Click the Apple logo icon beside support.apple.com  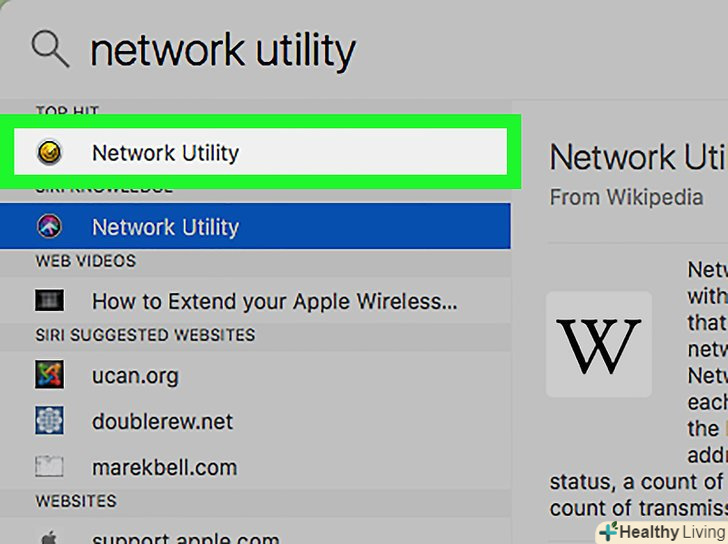coord(49,536)
